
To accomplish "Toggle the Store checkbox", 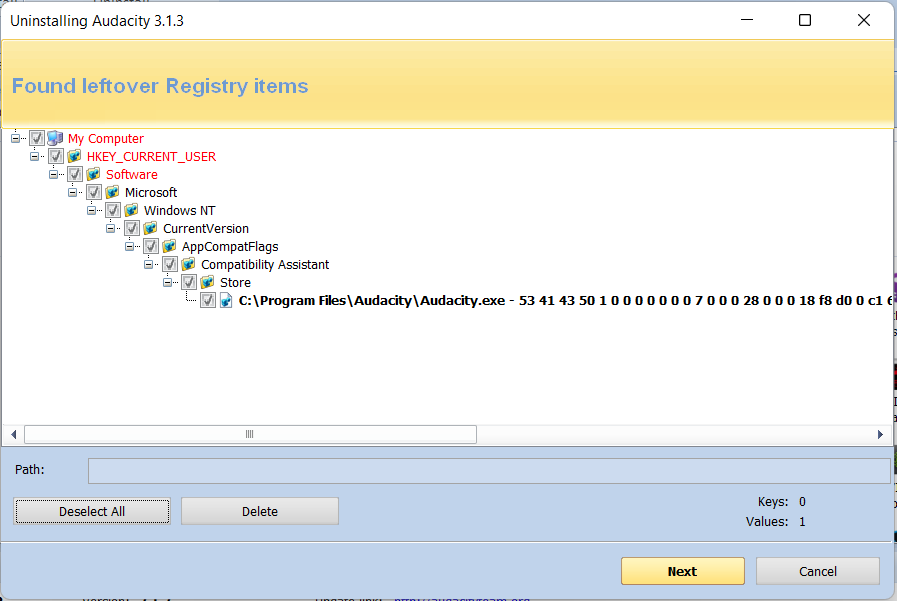I will 189,282.
